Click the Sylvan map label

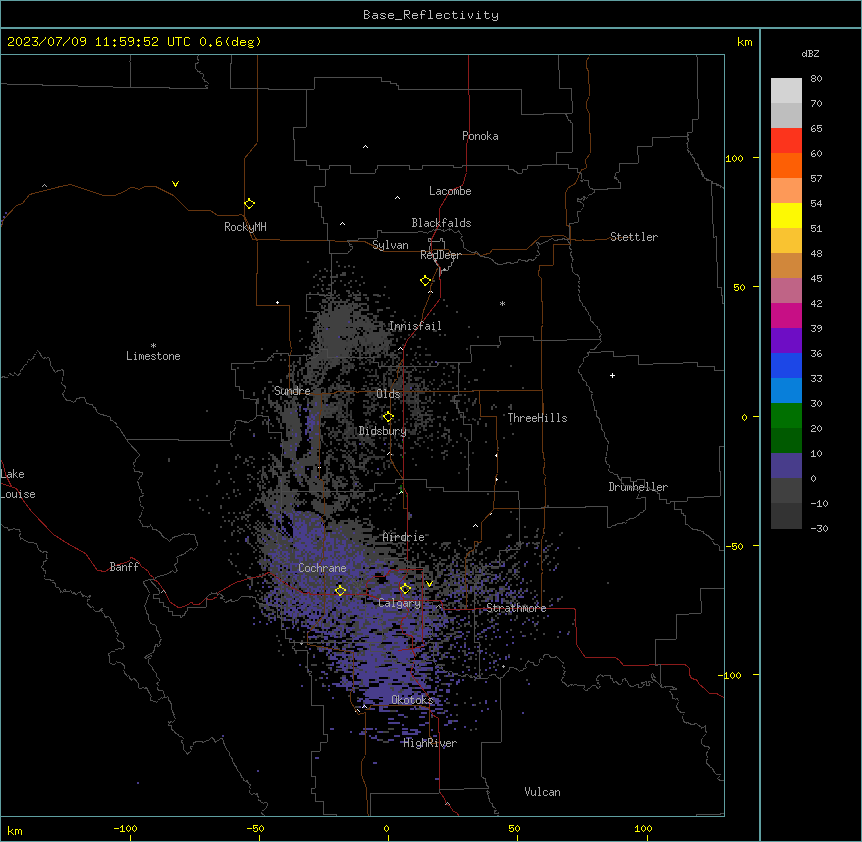pyautogui.click(x=390, y=245)
